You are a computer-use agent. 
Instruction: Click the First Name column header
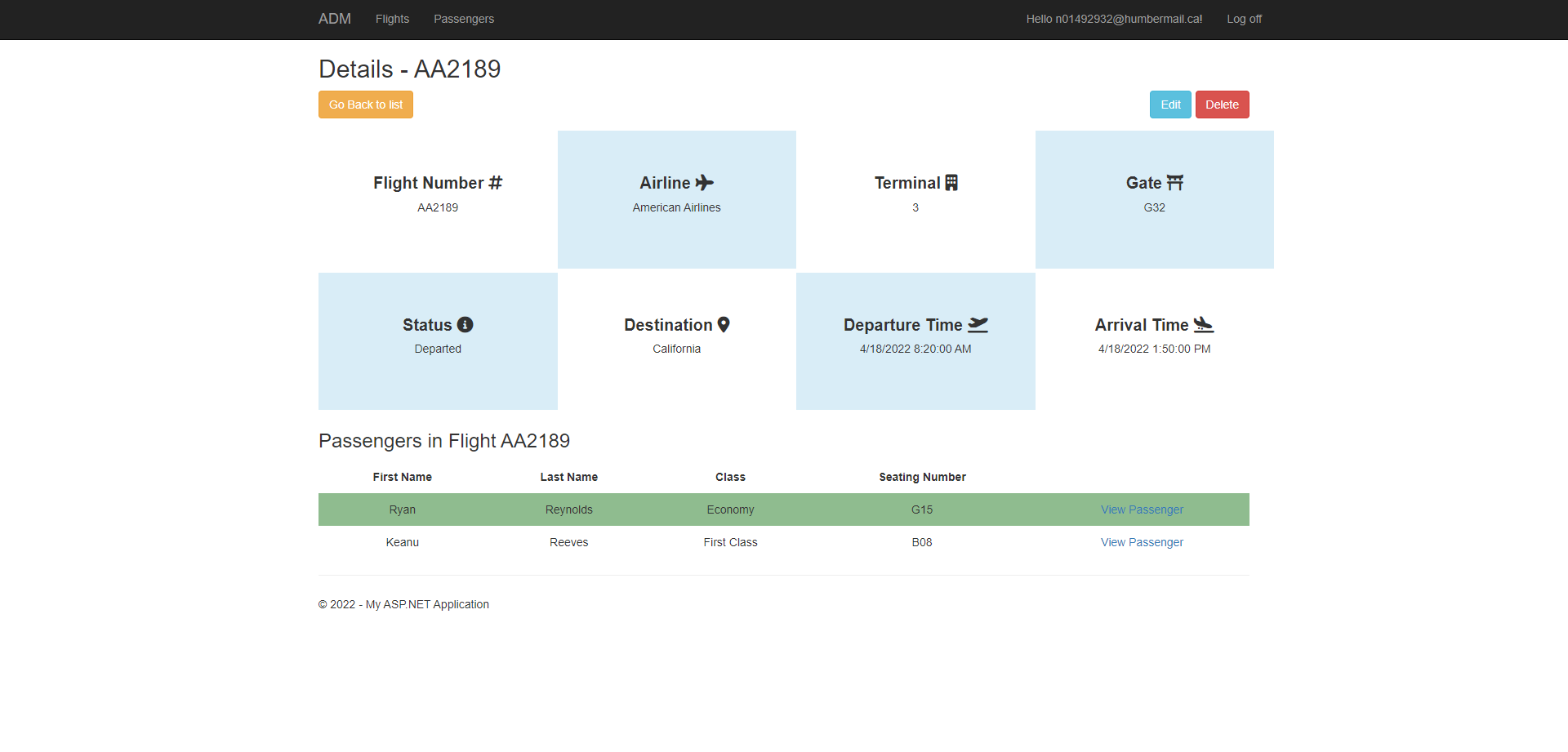pyautogui.click(x=403, y=477)
